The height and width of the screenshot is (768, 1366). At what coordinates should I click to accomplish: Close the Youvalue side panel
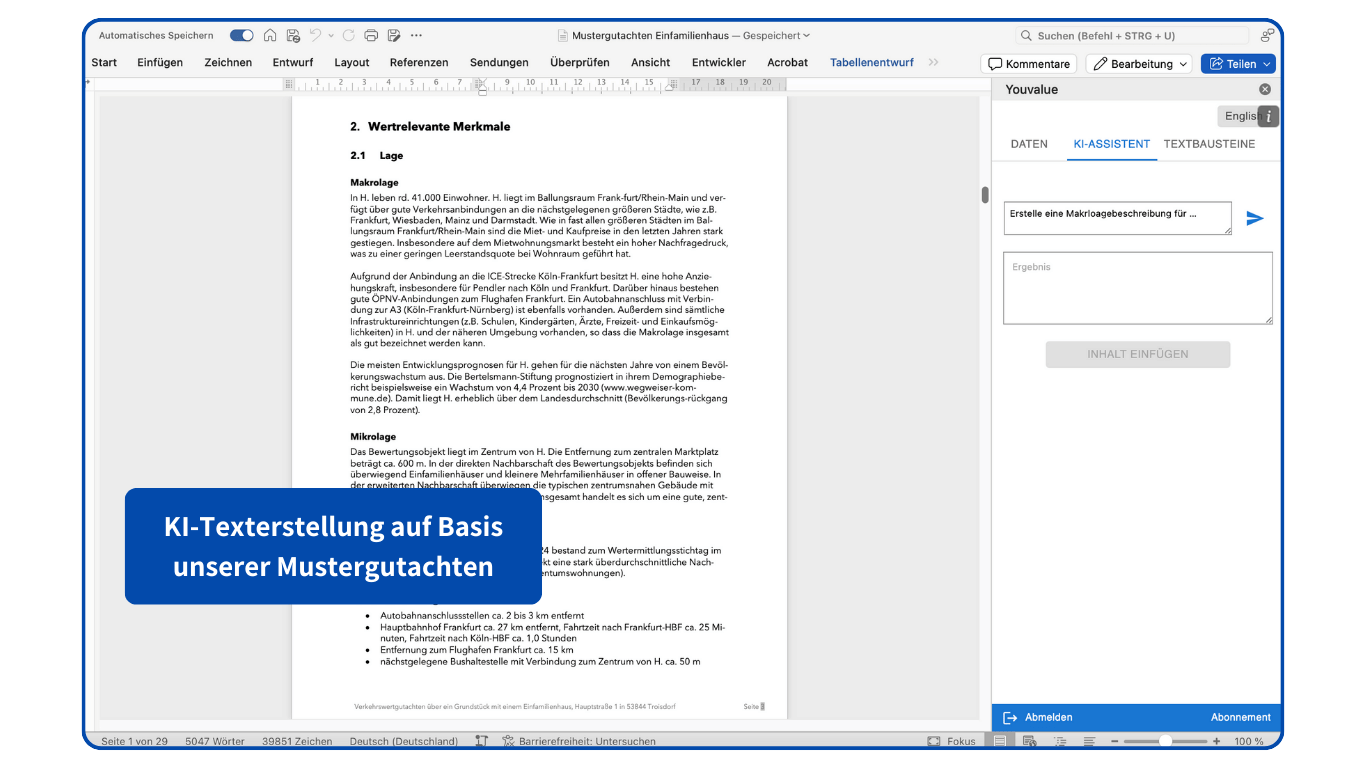[1264, 89]
